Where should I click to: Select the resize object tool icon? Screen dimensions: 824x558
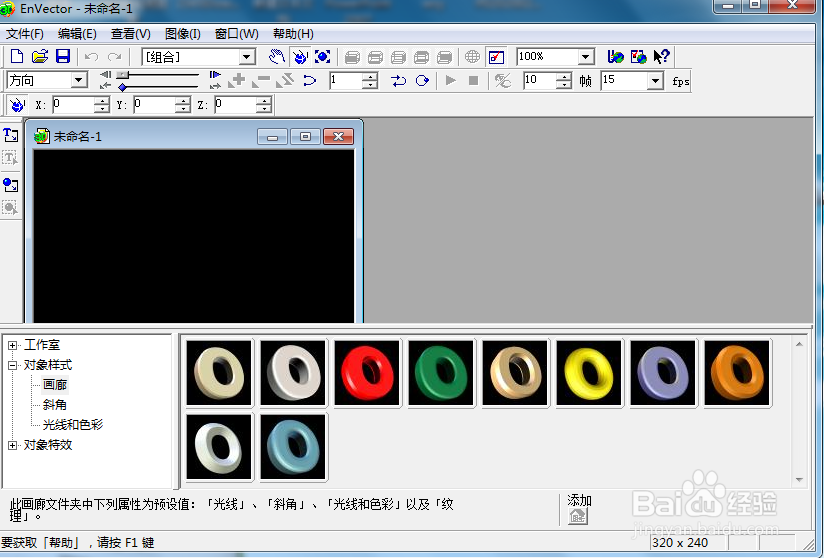322,56
